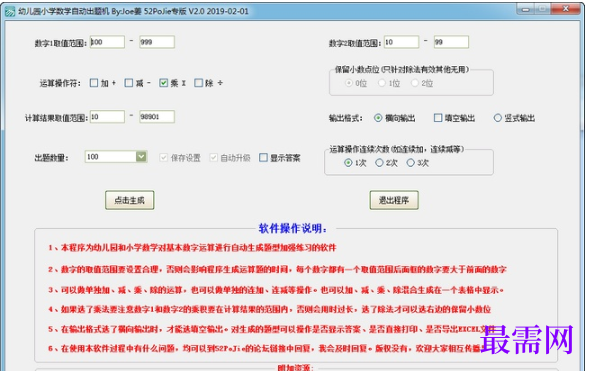Select the 0位 decimal radio button
The height and width of the screenshot is (371, 592).
click(349, 83)
